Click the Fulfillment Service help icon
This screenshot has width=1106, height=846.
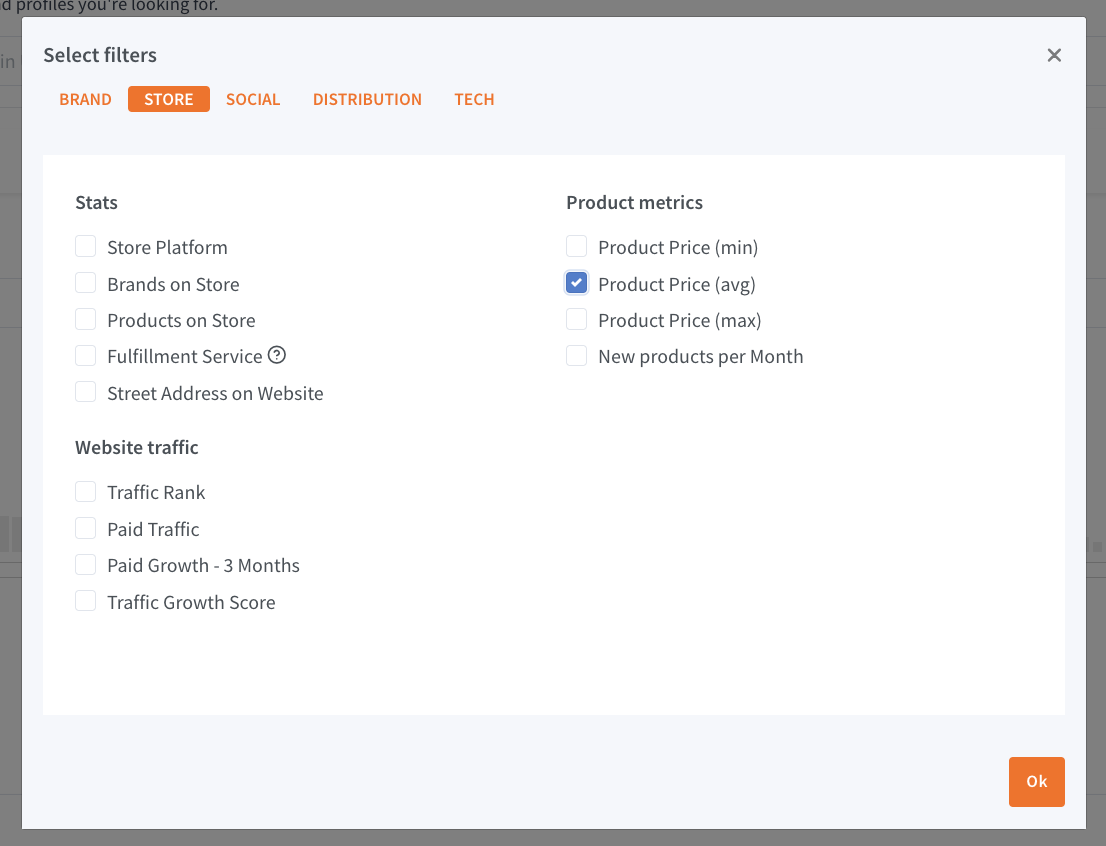click(x=277, y=355)
